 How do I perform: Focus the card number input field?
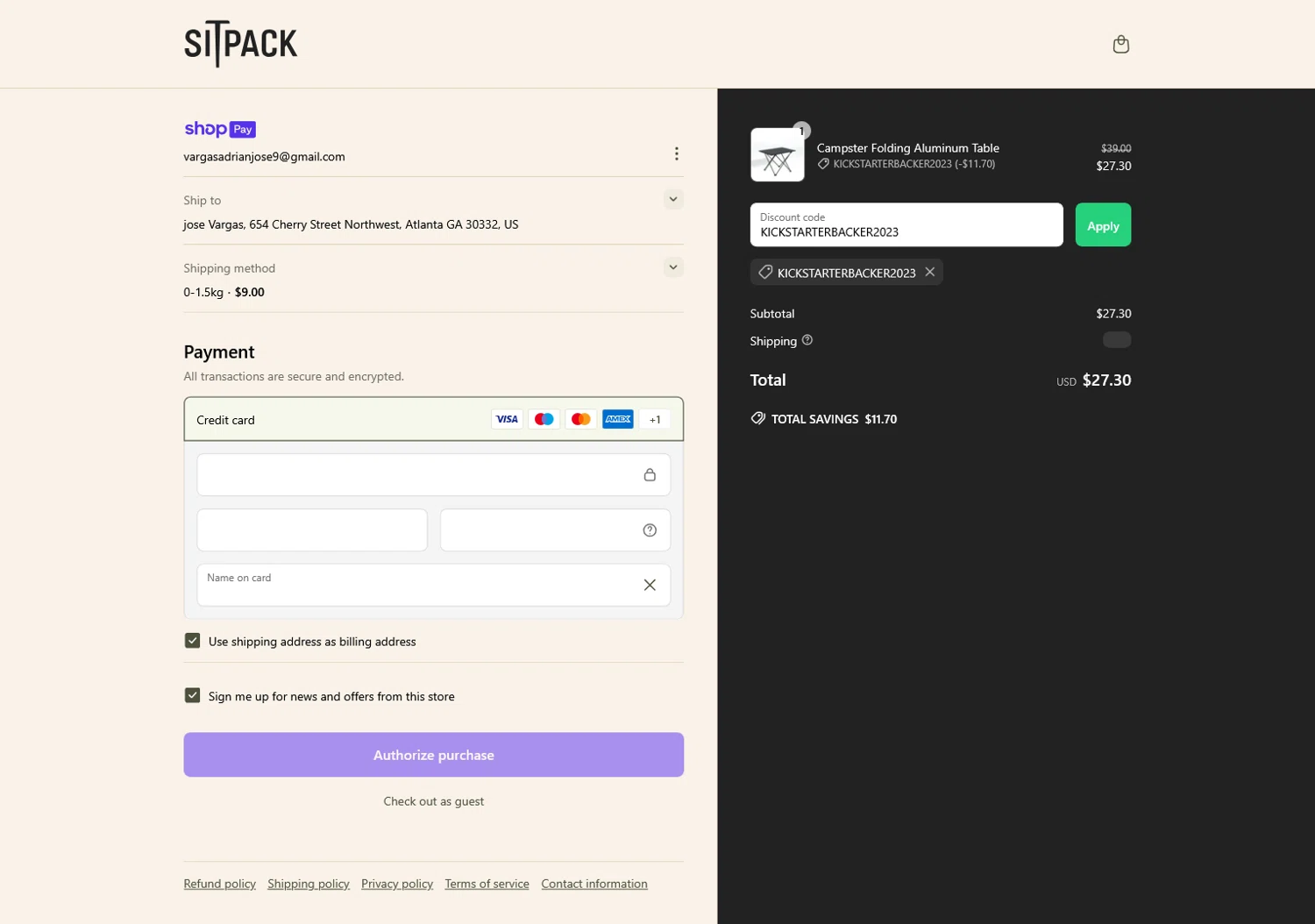tap(433, 475)
